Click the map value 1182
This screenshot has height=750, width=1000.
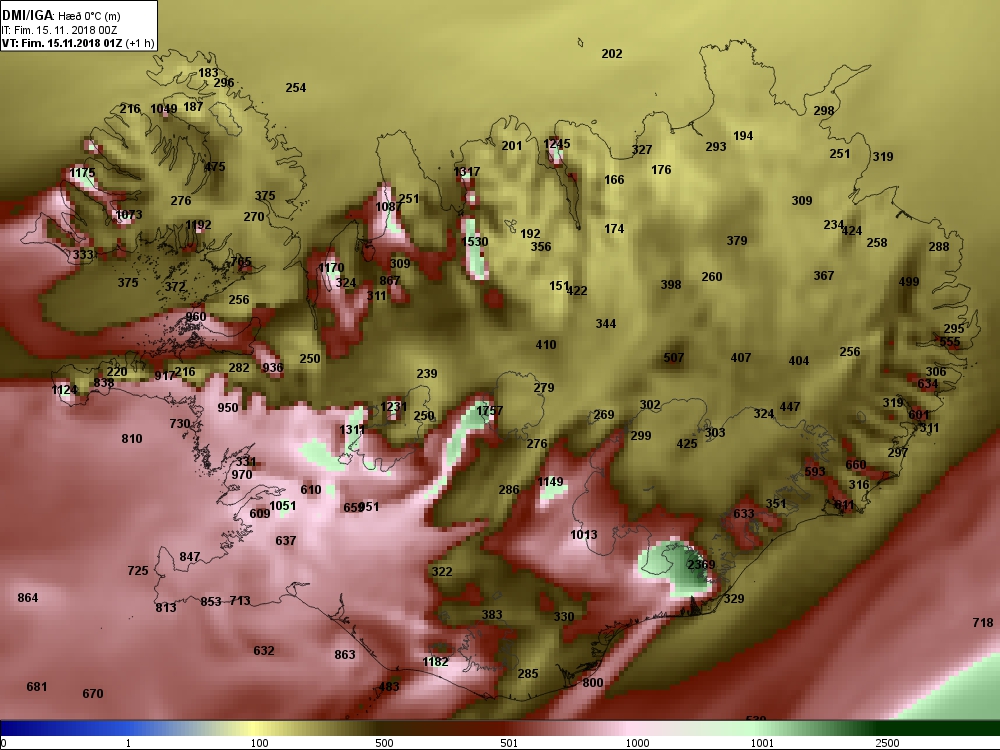tap(435, 662)
